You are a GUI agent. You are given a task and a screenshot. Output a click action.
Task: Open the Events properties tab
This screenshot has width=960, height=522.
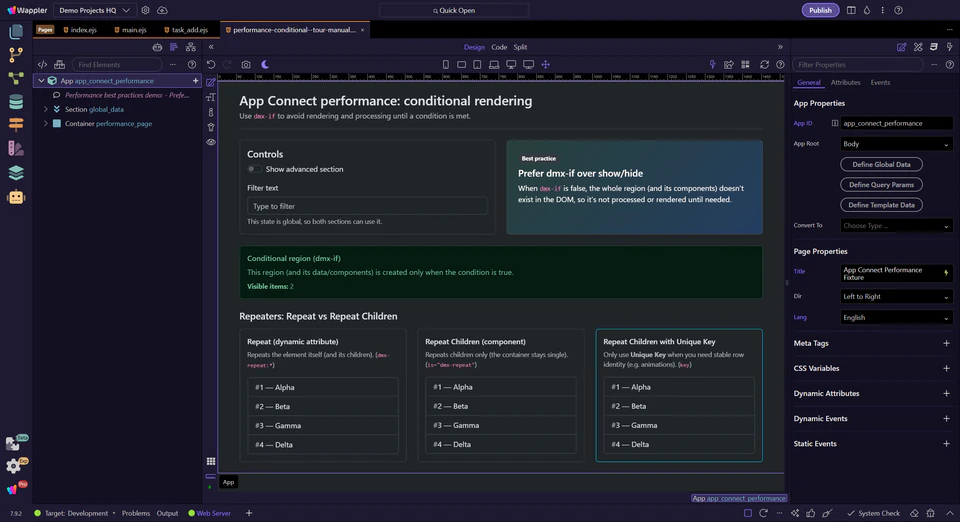click(x=880, y=83)
